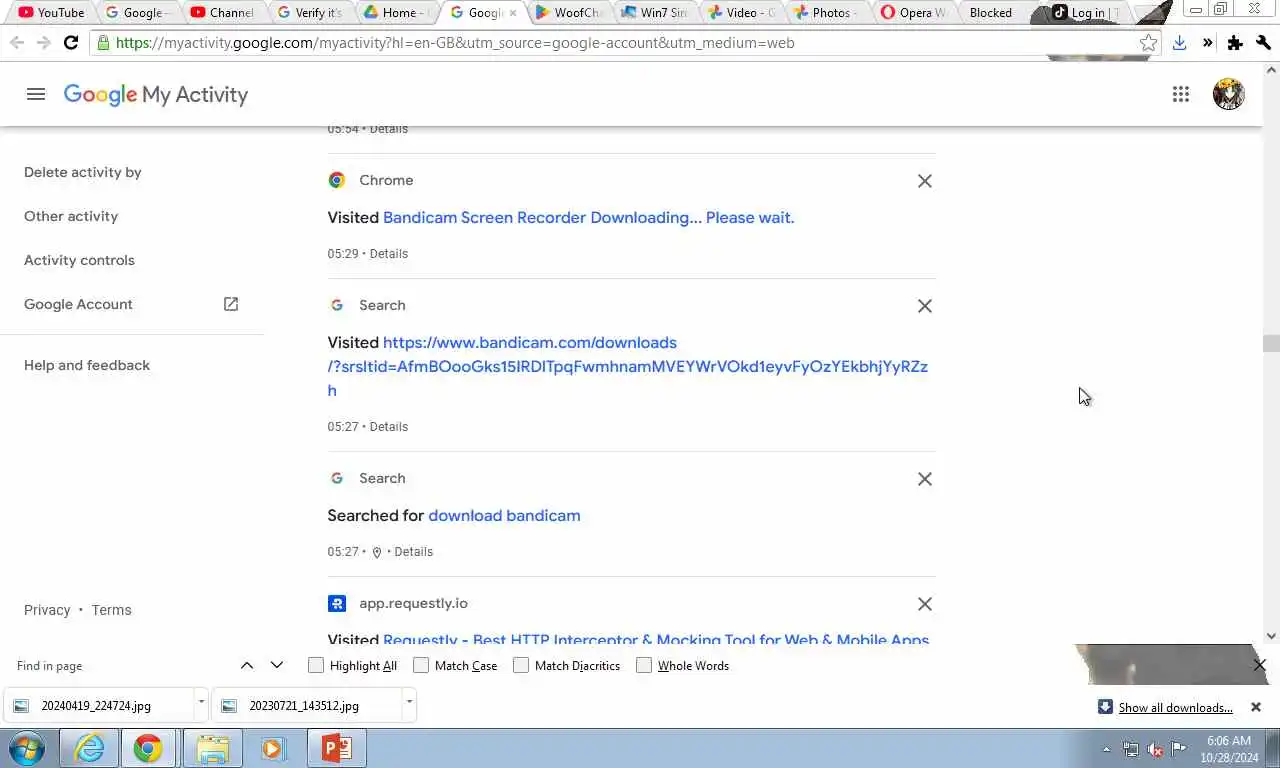
Task: Switch to the Channel tab
Action: point(223,13)
